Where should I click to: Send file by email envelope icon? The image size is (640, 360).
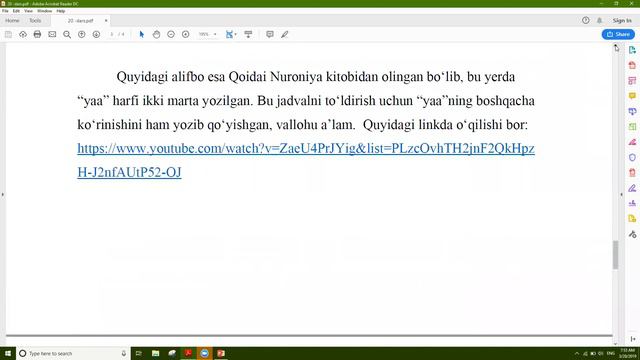pyautogui.click(x=52, y=34)
